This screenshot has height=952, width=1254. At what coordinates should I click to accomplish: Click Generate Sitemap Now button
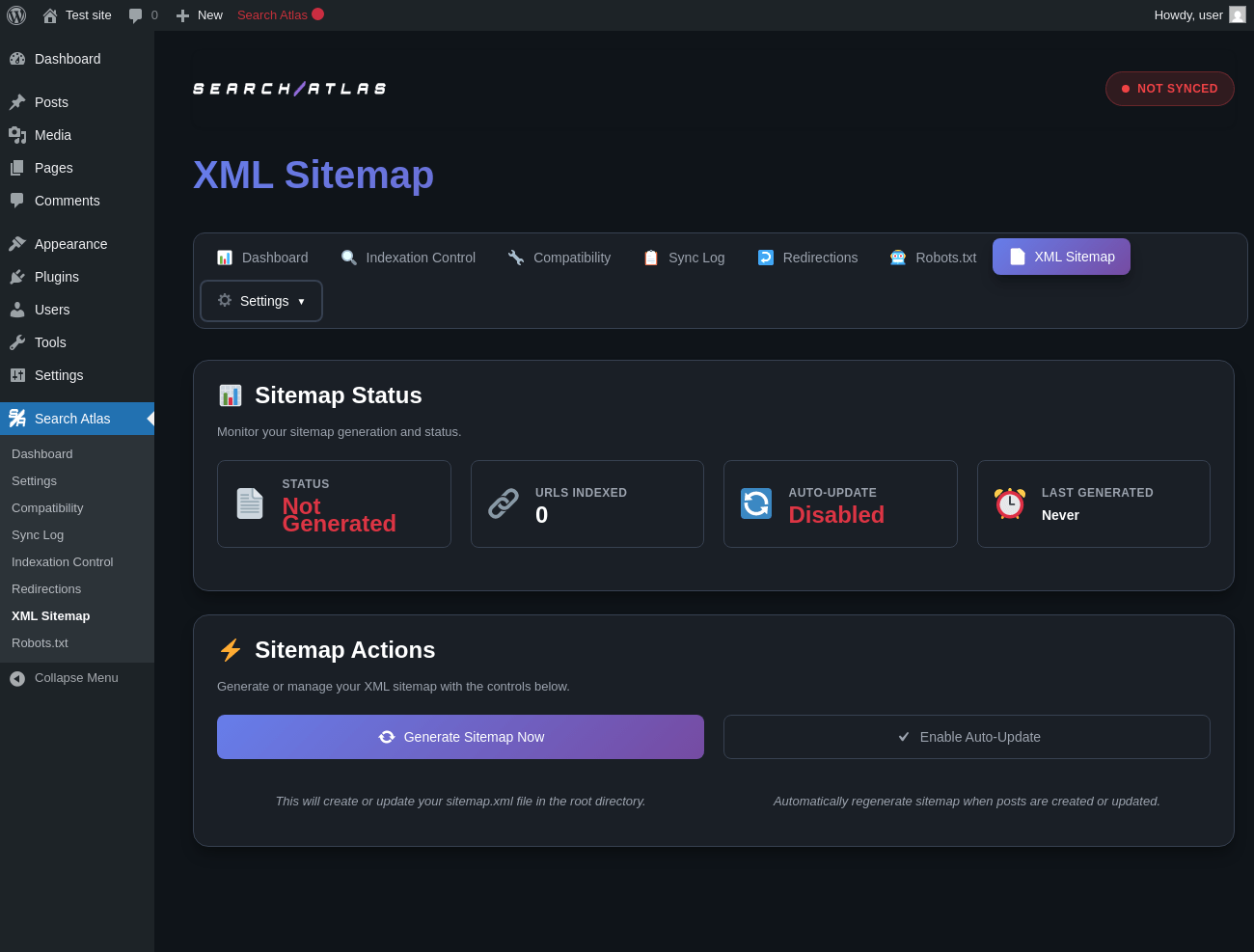[x=460, y=737]
